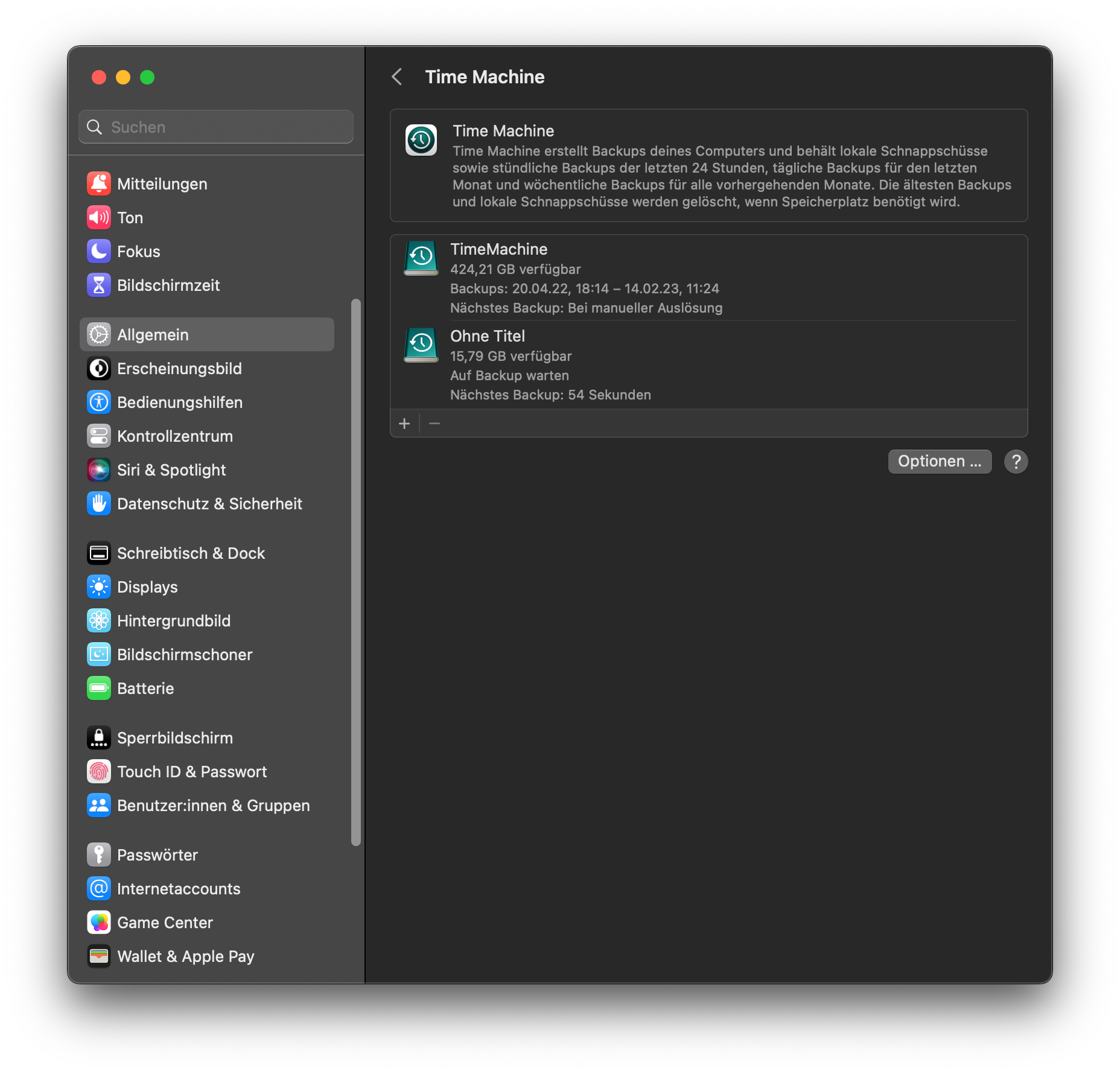1120x1073 pixels.
Task: Open the Schreibtisch & Dock icon
Action: click(99, 553)
